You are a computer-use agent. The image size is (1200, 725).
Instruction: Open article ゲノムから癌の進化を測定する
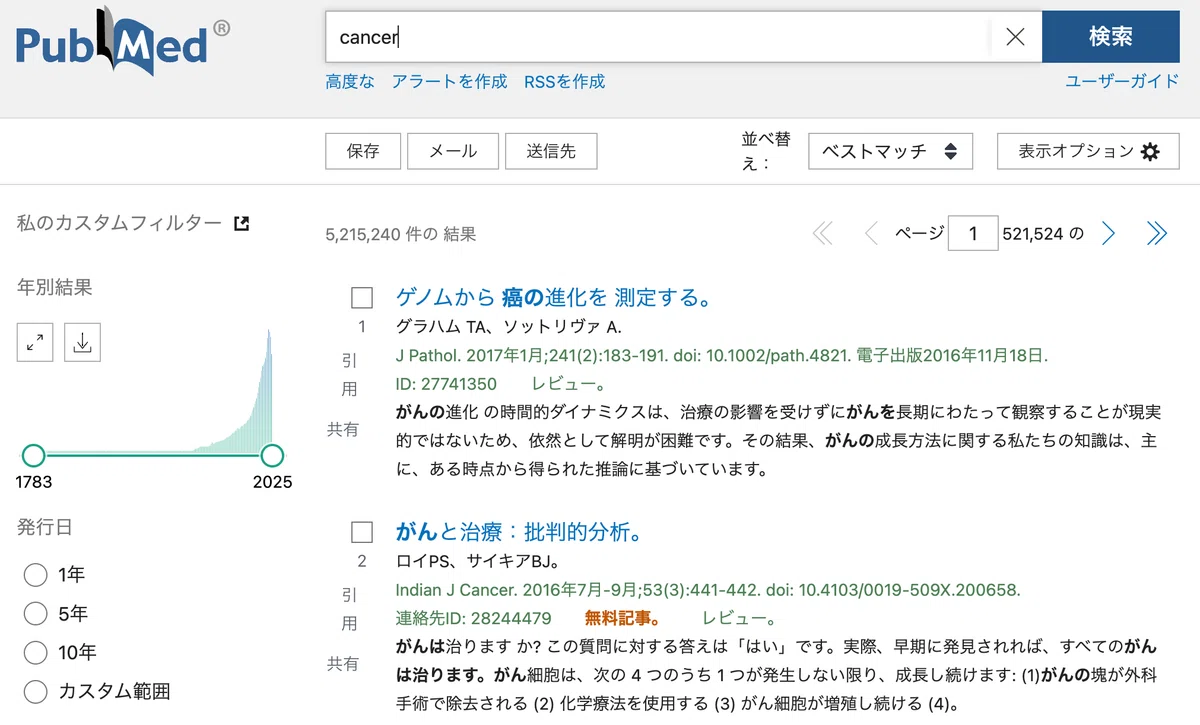(x=553, y=297)
